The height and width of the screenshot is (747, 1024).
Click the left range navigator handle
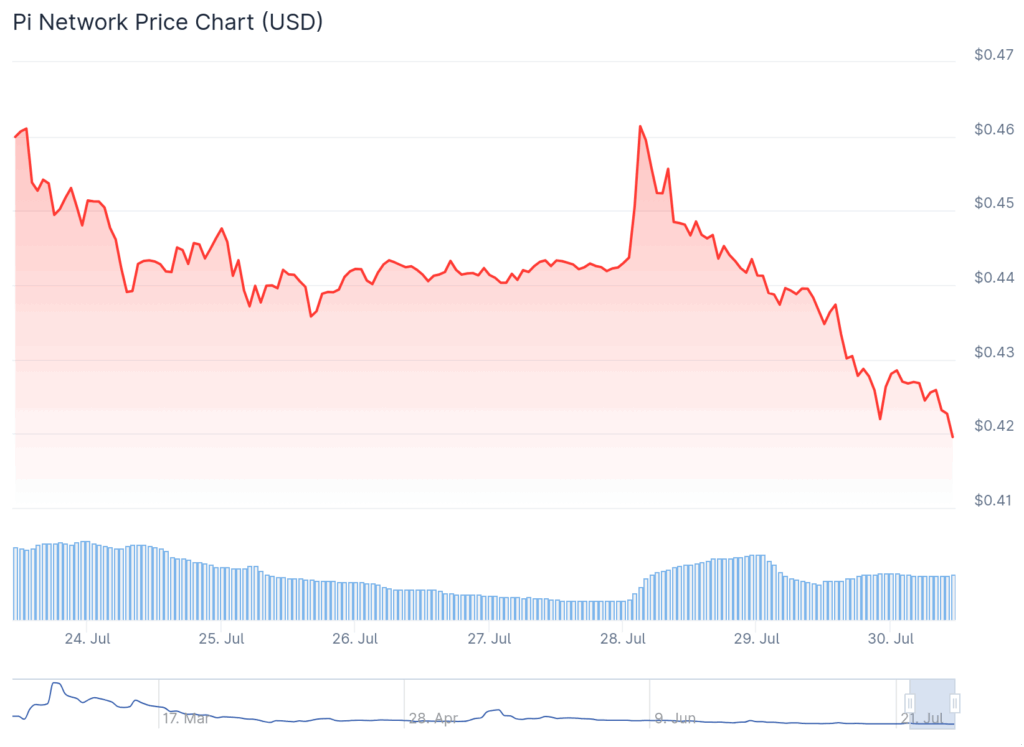click(910, 703)
